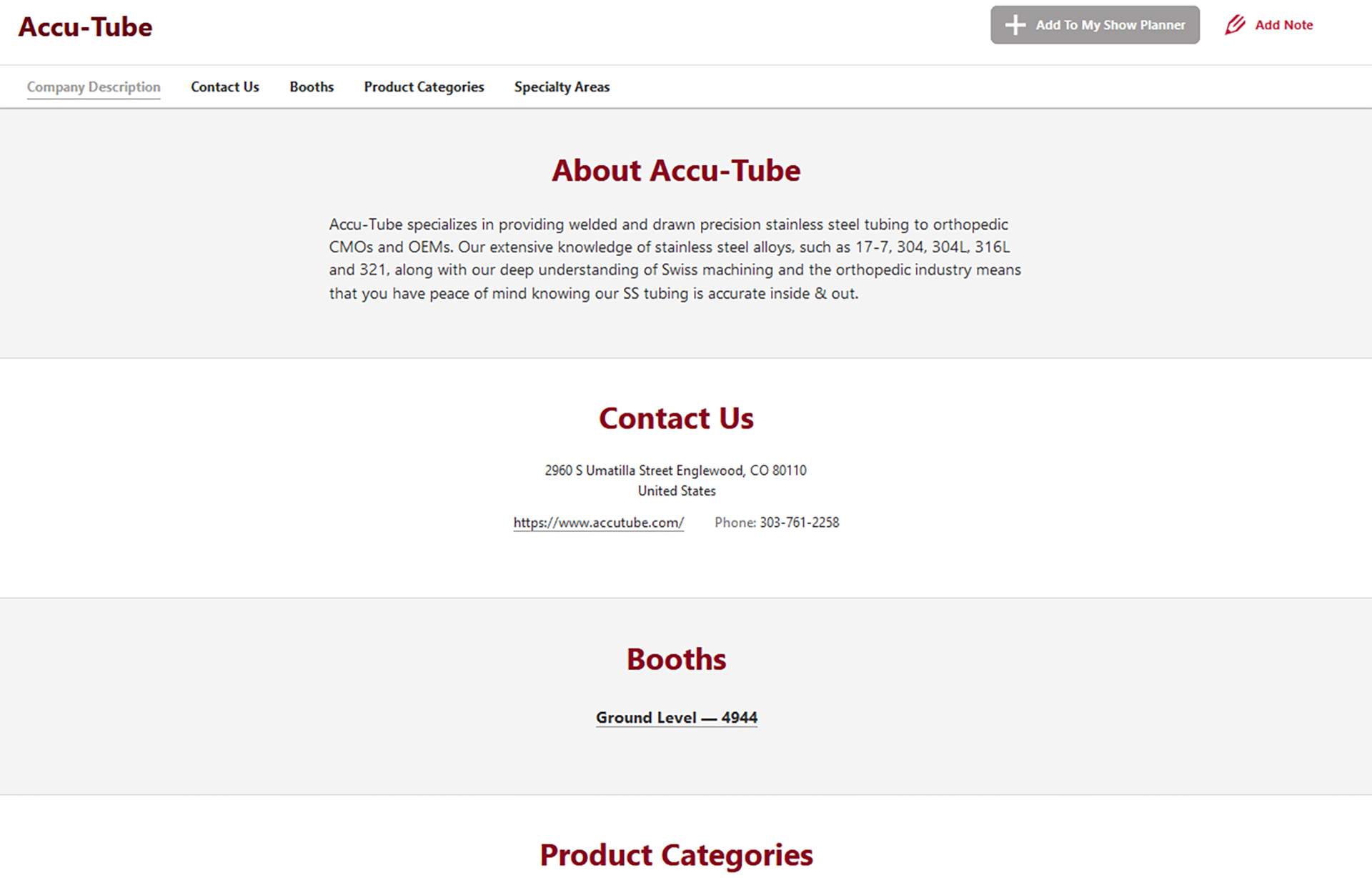Click the Accu-Tube page title
The height and width of the screenshot is (878, 1372).
click(x=85, y=27)
